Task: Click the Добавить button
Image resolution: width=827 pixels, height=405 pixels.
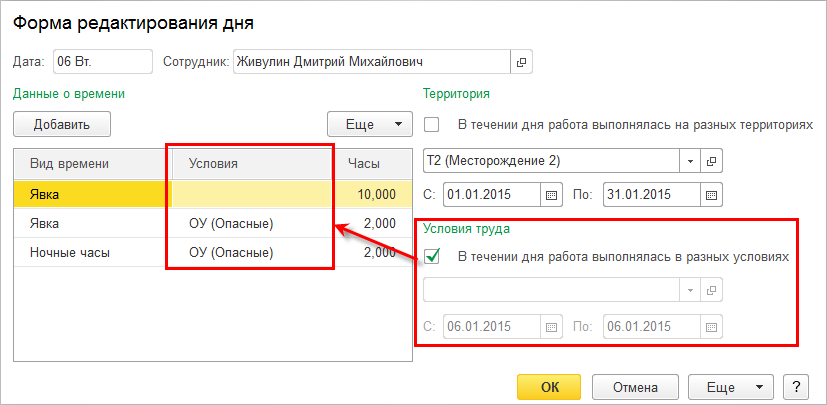Action: click(62, 125)
